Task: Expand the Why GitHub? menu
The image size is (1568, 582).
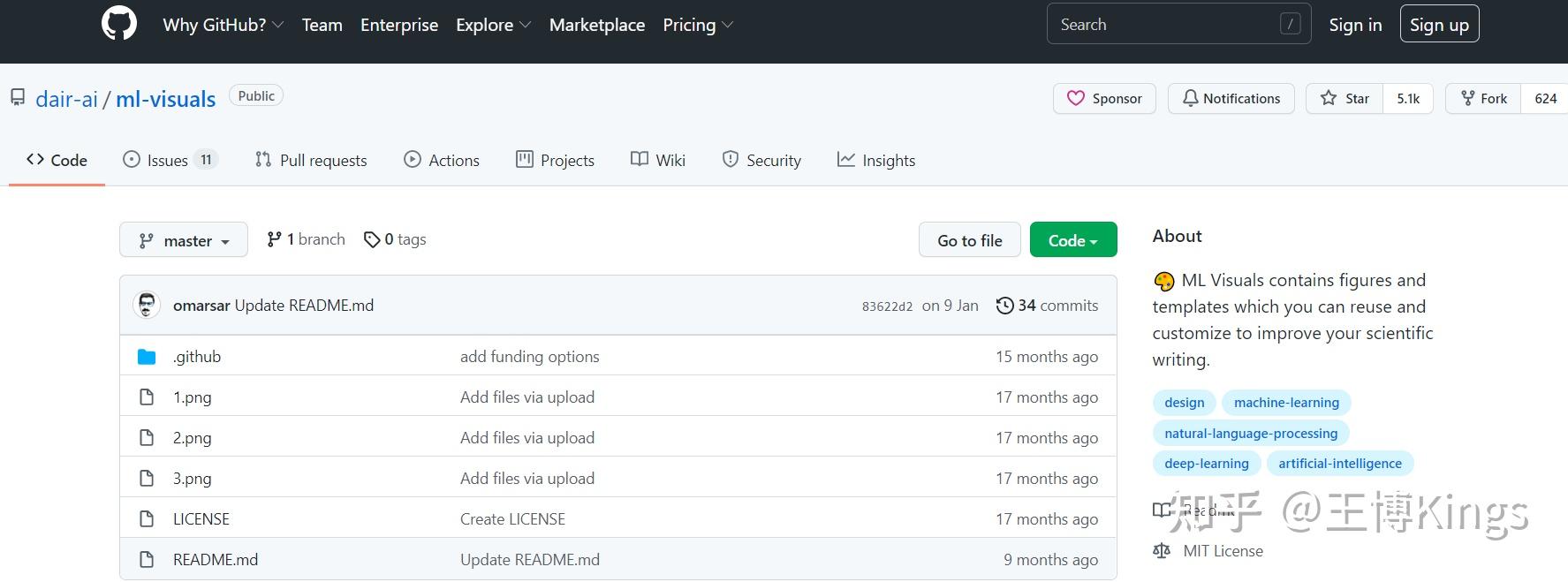Action: coord(223,25)
